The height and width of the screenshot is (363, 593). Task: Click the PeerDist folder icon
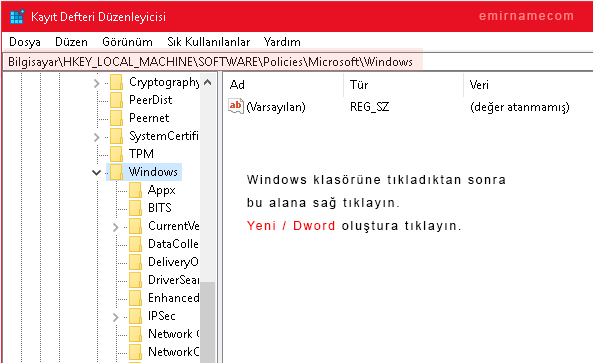[x=116, y=100]
